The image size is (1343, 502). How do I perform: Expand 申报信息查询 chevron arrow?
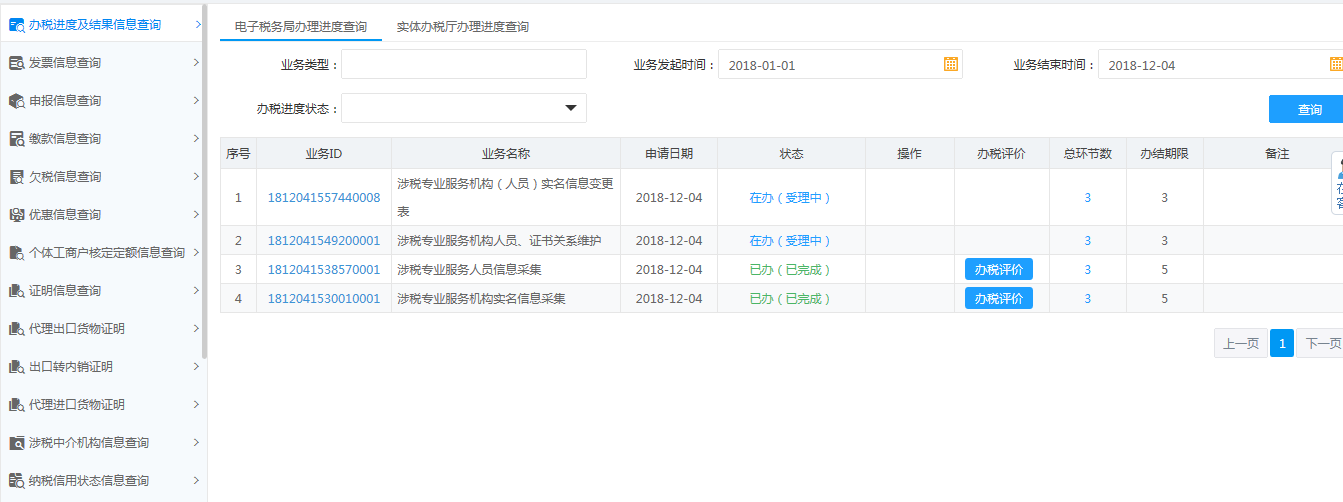point(197,101)
